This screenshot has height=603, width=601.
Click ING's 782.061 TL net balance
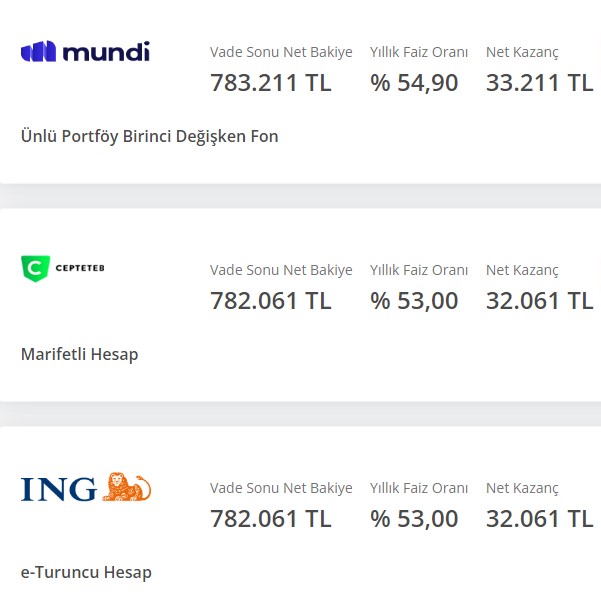coord(271,519)
